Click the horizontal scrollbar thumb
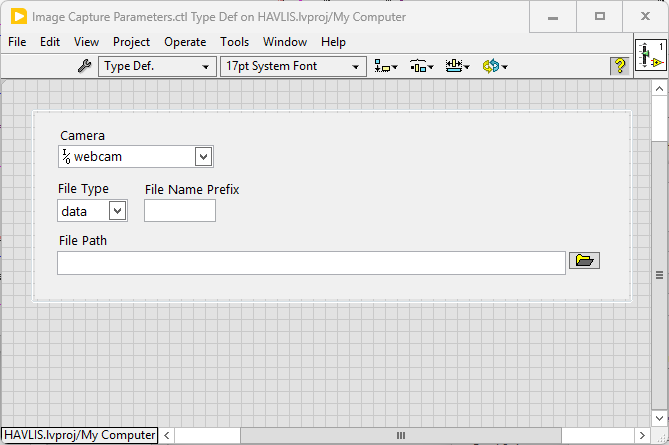 click(401, 435)
